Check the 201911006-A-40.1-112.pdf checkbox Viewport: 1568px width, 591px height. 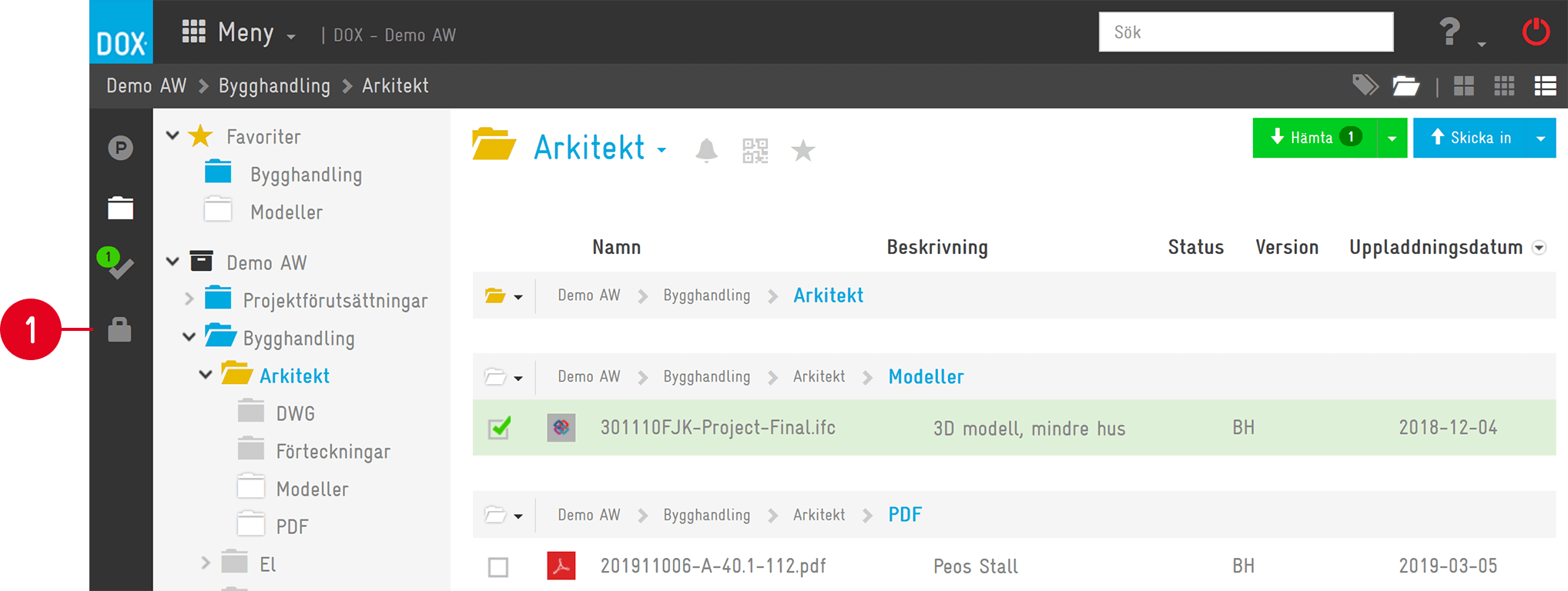pyautogui.click(x=498, y=567)
